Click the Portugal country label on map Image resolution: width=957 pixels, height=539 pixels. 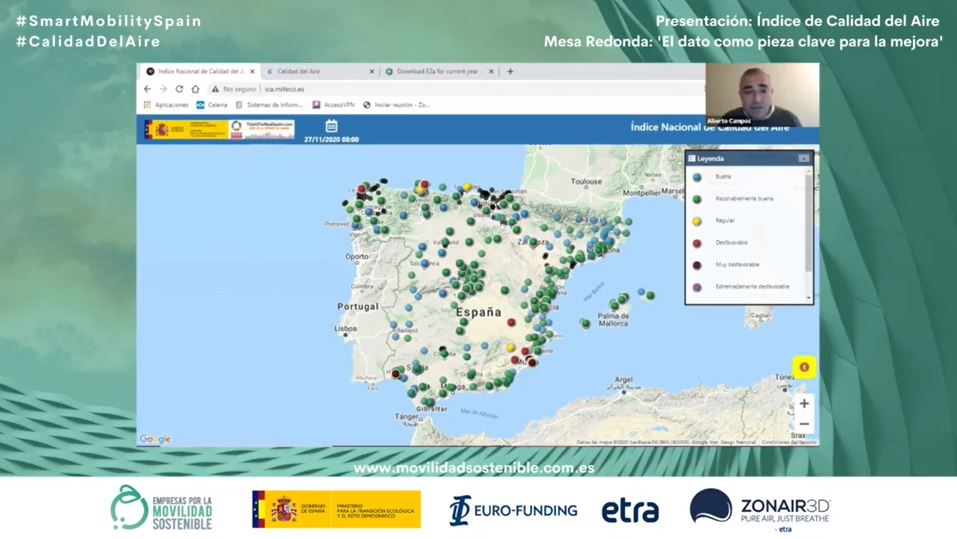(358, 306)
